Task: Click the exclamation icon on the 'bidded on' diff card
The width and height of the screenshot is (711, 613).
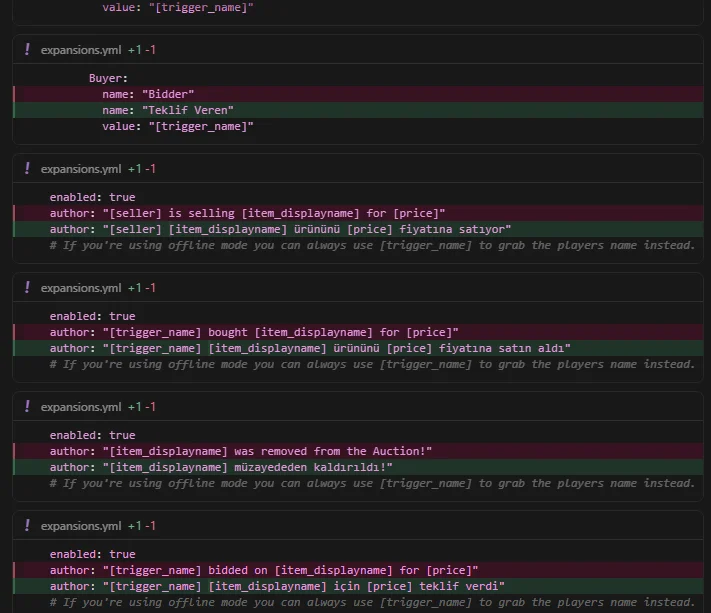Action: click(27, 525)
